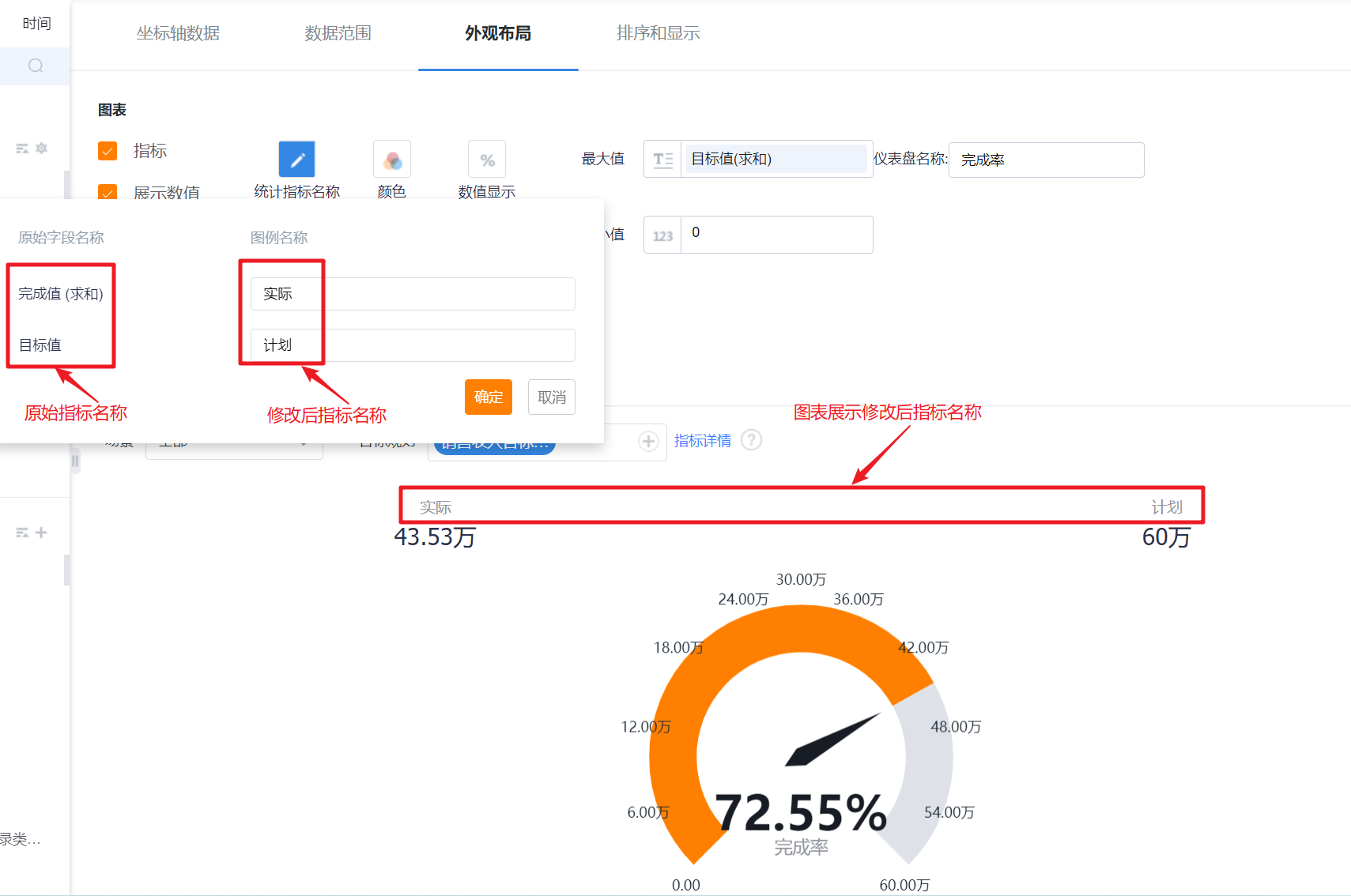The width and height of the screenshot is (1351, 896).
Task: Click 完成值 (求和) original field name
Action: 61,294
